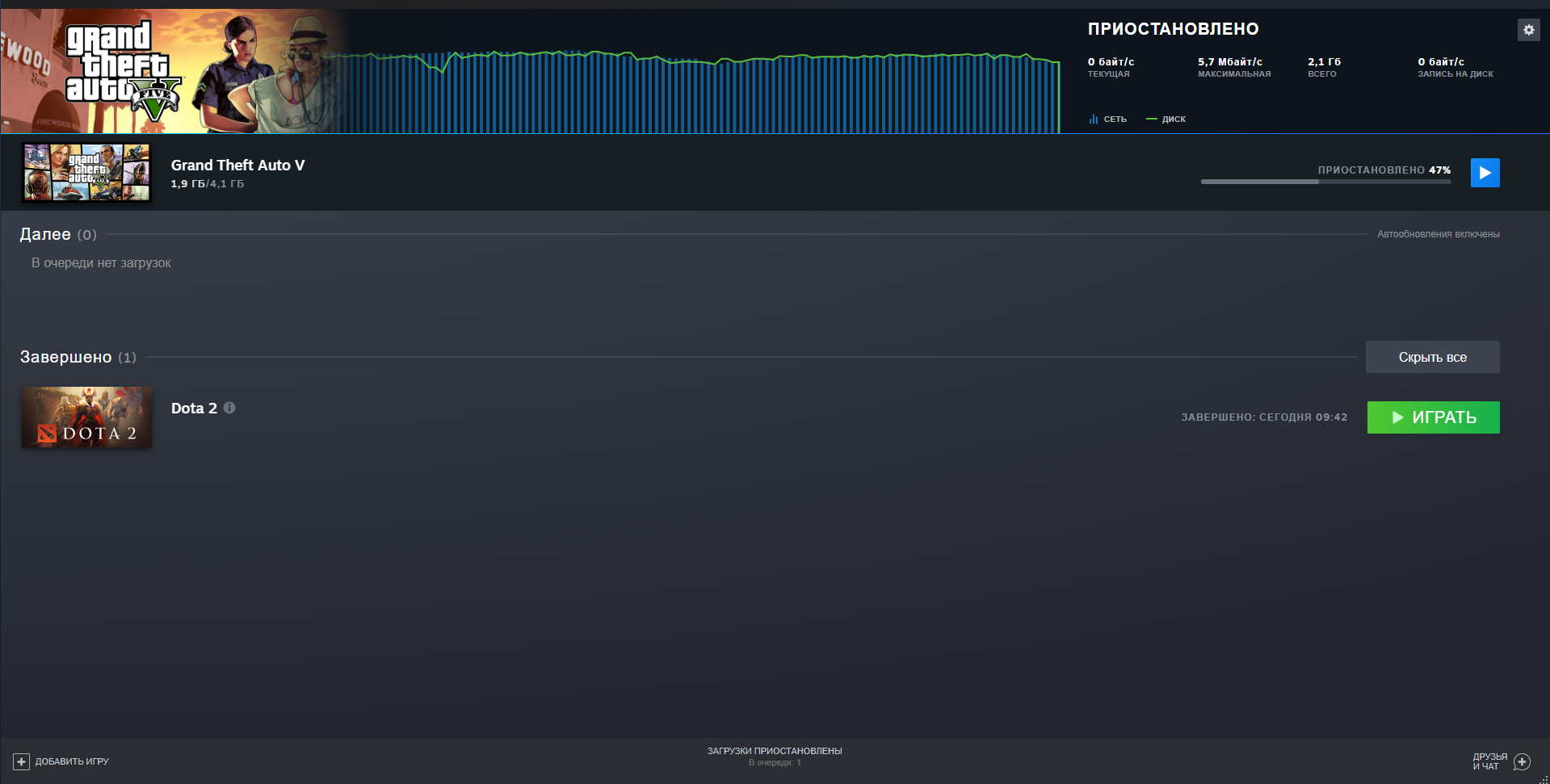Open the Автообновления включены link
This screenshot has width=1550, height=784.
coord(1438,234)
